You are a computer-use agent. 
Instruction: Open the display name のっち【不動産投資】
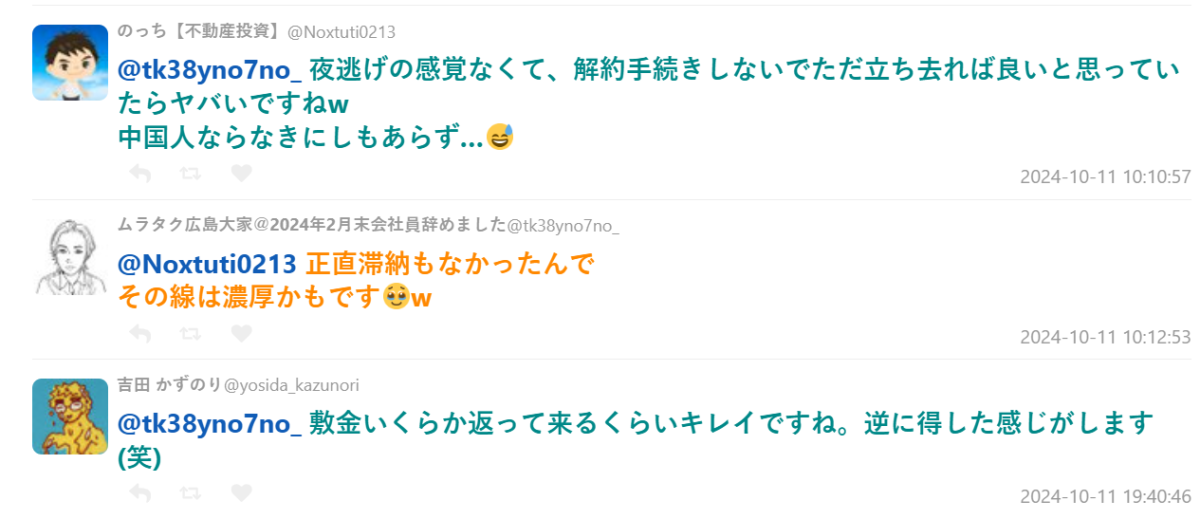click(x=201, y=32)
